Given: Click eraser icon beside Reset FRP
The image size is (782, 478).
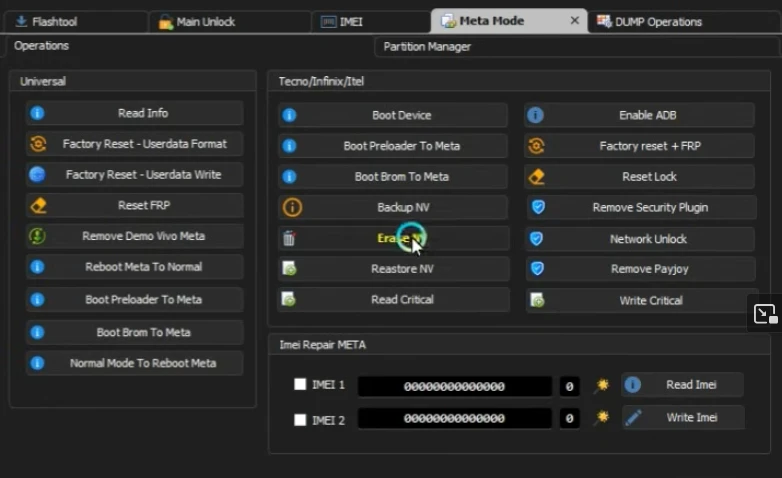Looking at the screenshot, I should (x=38, y=206).
